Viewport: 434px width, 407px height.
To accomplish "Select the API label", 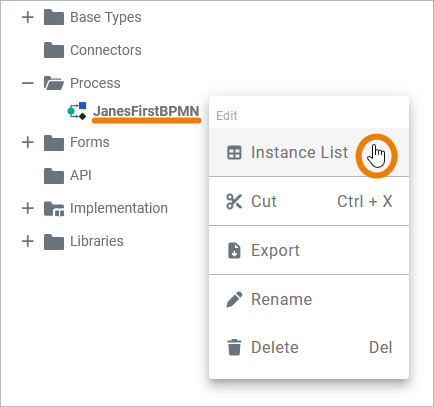I will click(x=81, y=175).
